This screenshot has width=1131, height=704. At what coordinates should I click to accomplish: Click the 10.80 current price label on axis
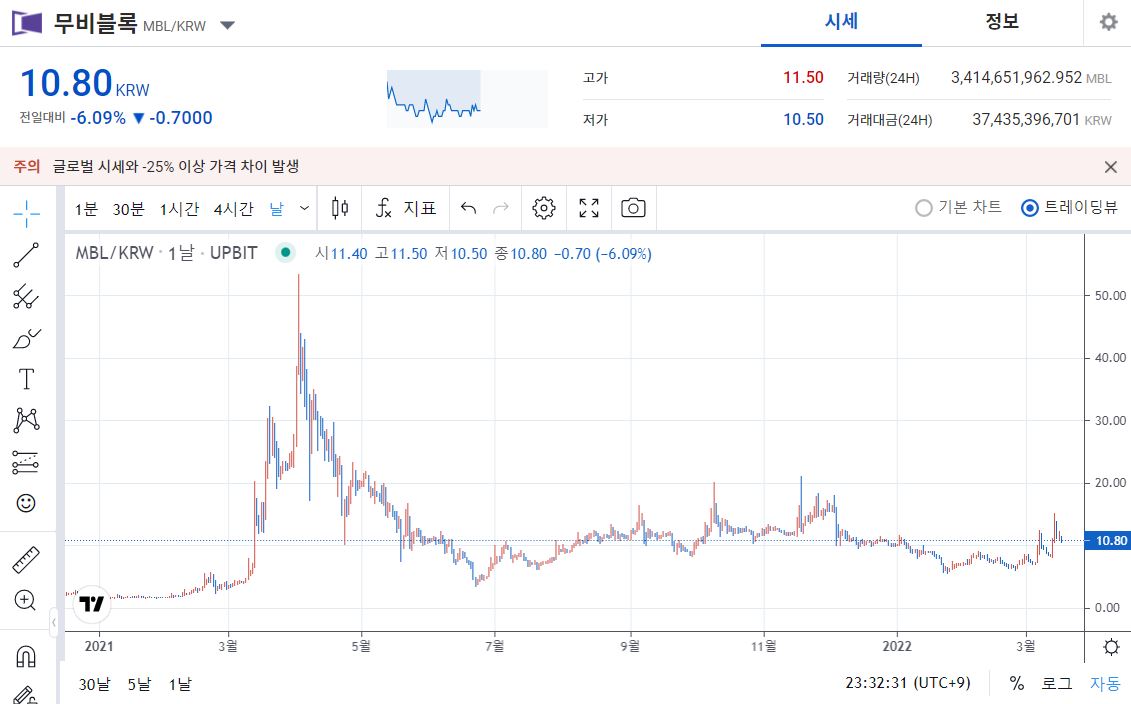[1107, 540]
